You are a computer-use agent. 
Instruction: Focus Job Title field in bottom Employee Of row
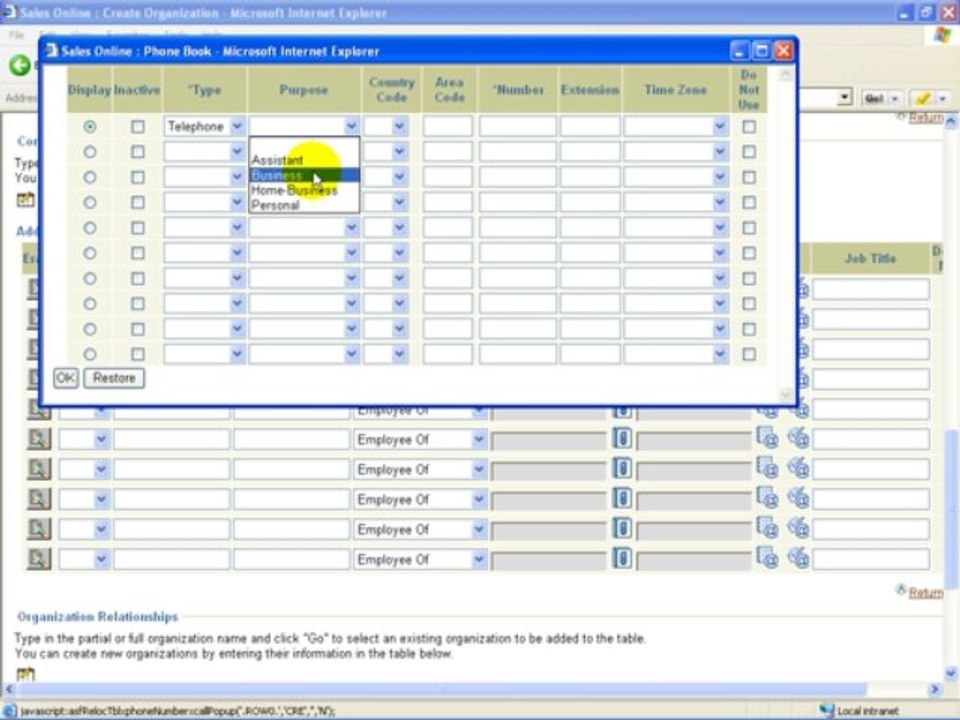pyautogui.click(x=871, y=559)
